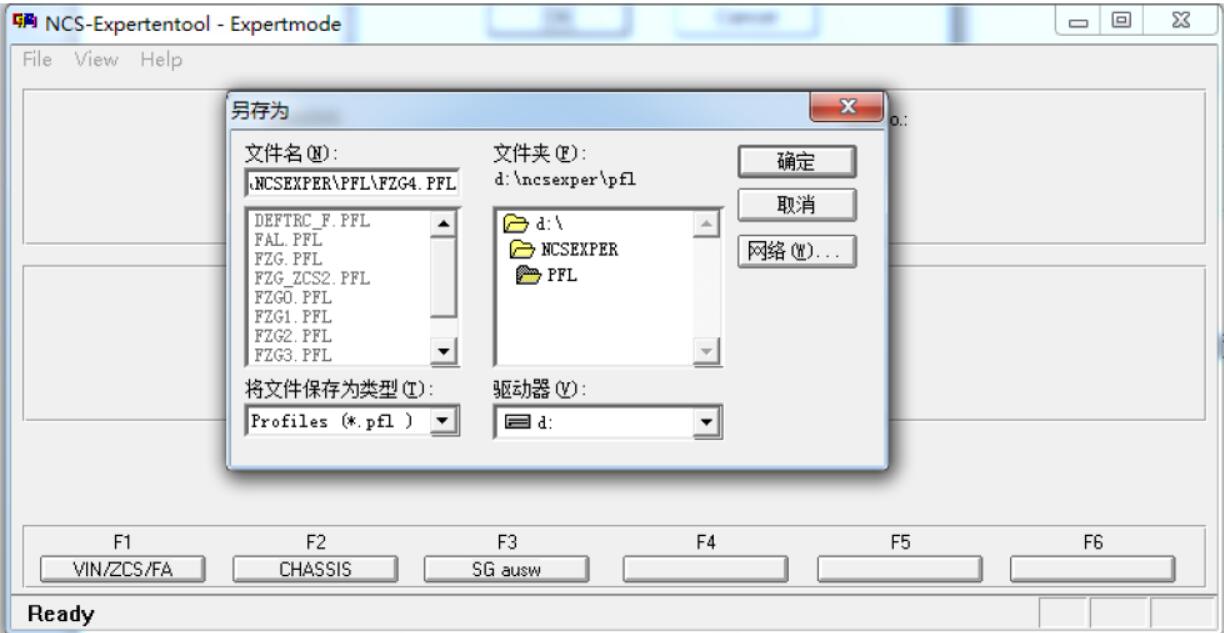Viewport: 1224px width, 633px height.
Task: Focus the 文件名 filename input field
Action: coord(352,184)
